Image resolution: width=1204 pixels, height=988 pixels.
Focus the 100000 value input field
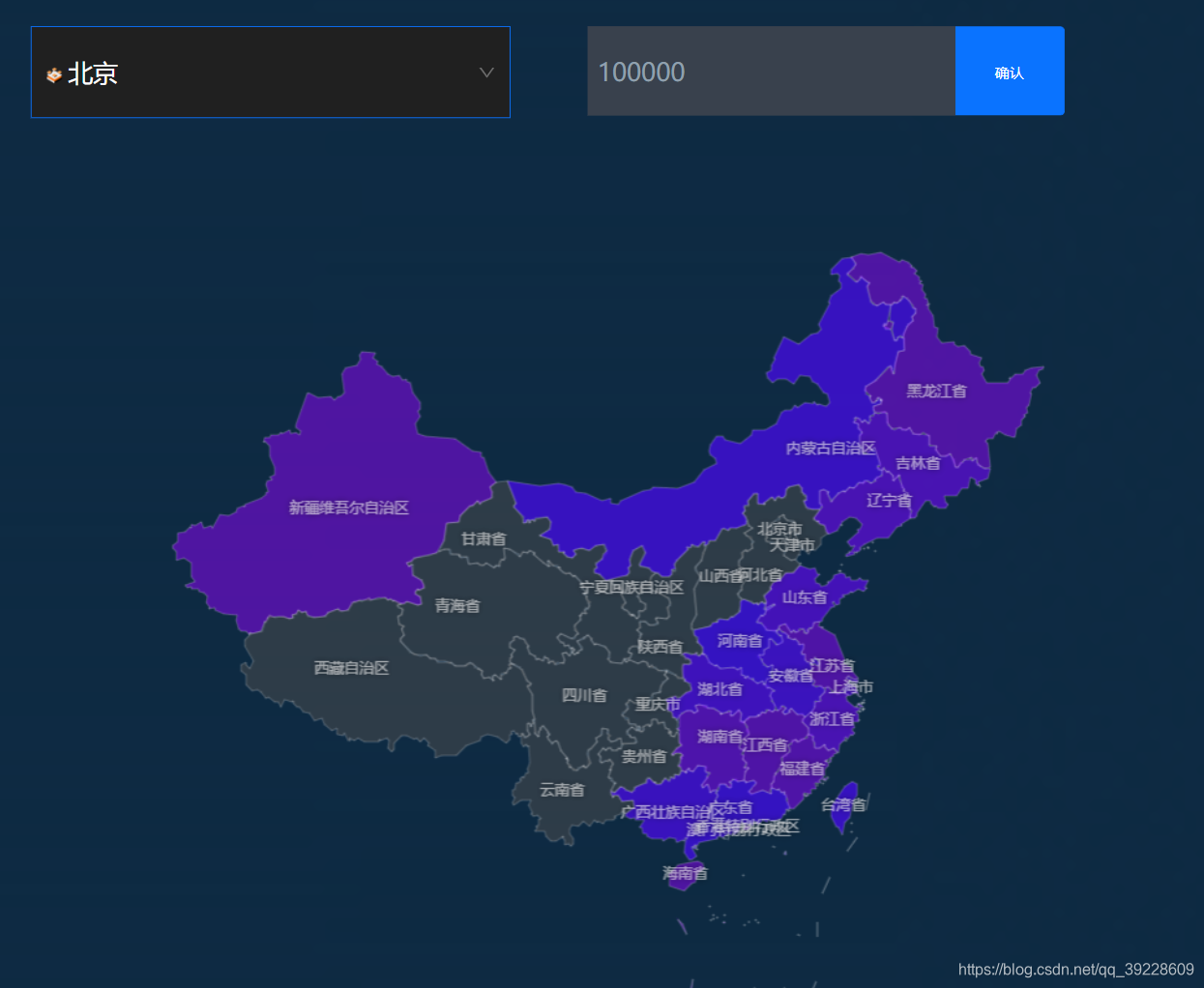click(771, 71)
